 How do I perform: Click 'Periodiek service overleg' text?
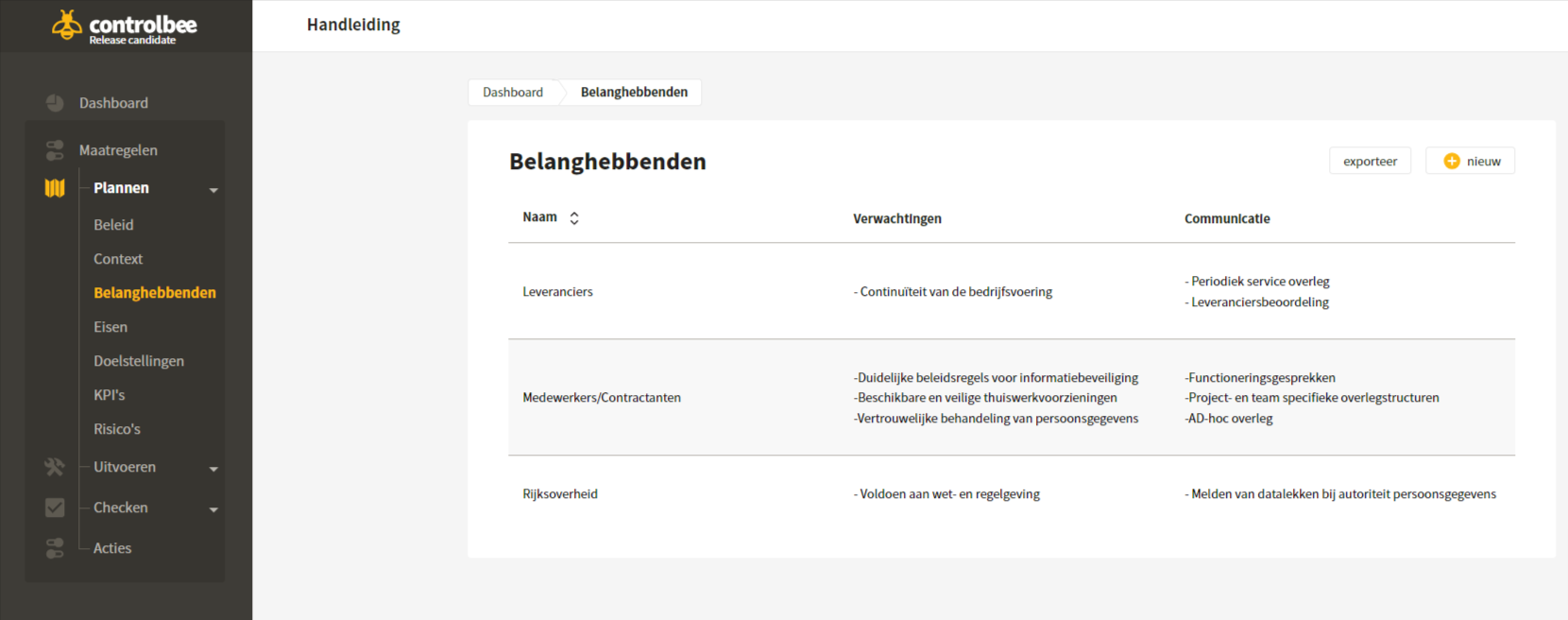1257,282
